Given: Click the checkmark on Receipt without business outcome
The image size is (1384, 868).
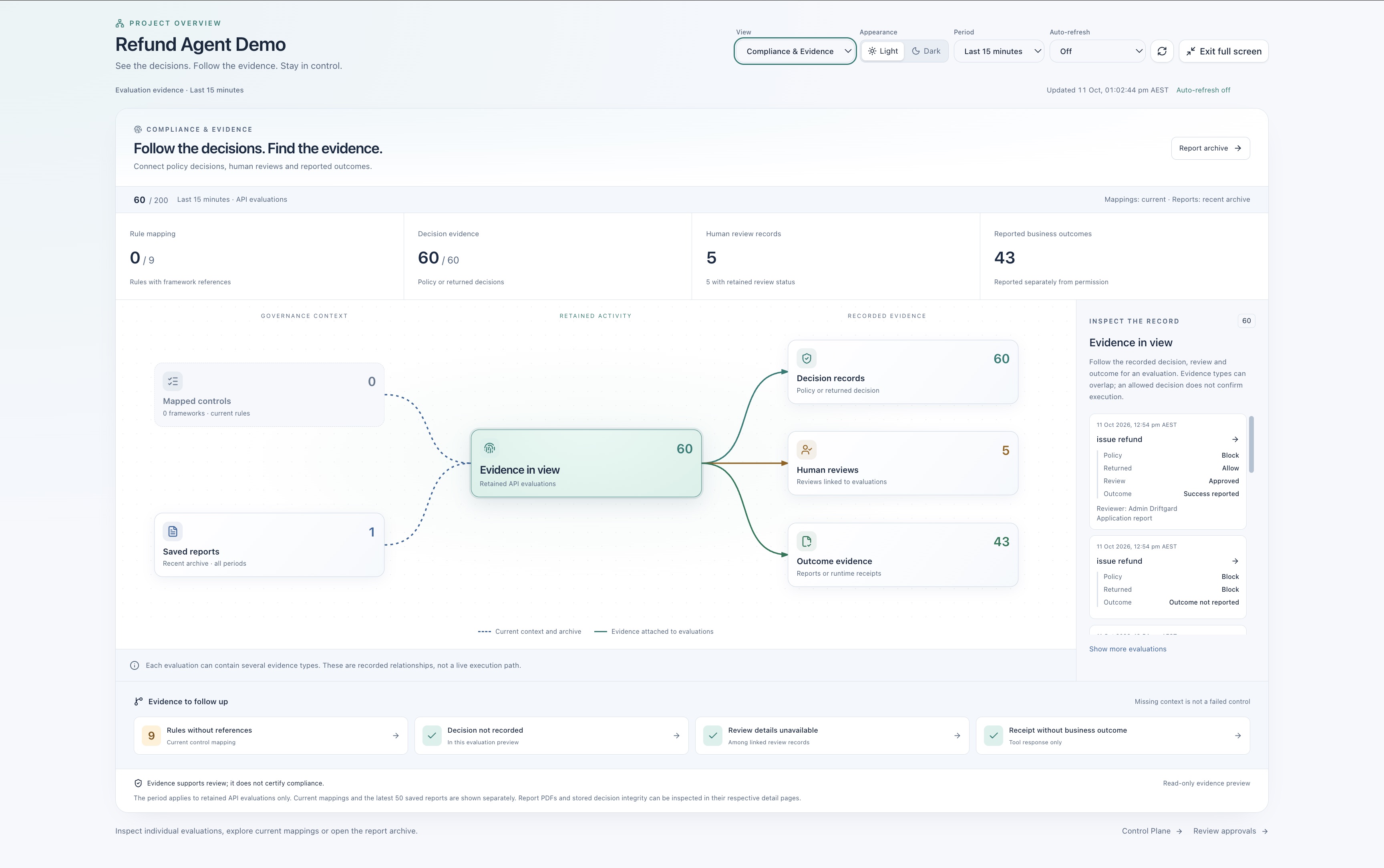Looking at the screenshot, I should [993, 735].
